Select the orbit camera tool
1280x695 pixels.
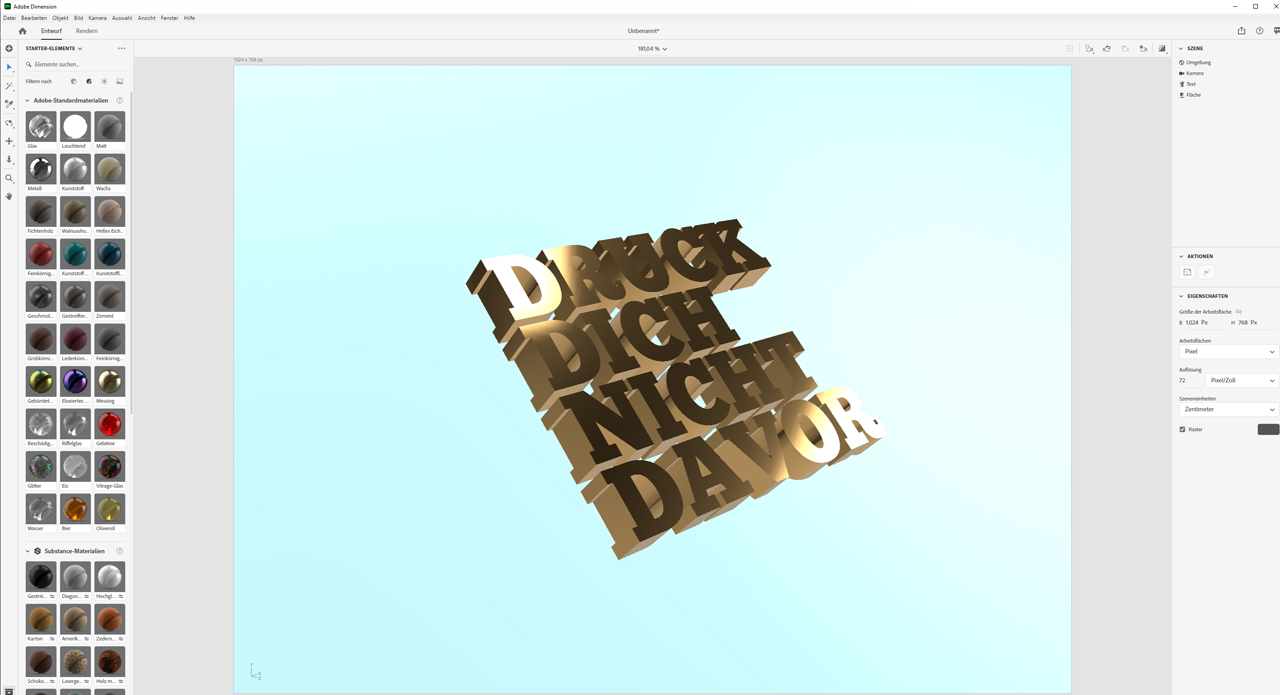pyautogui.click(x=9, y=123)
